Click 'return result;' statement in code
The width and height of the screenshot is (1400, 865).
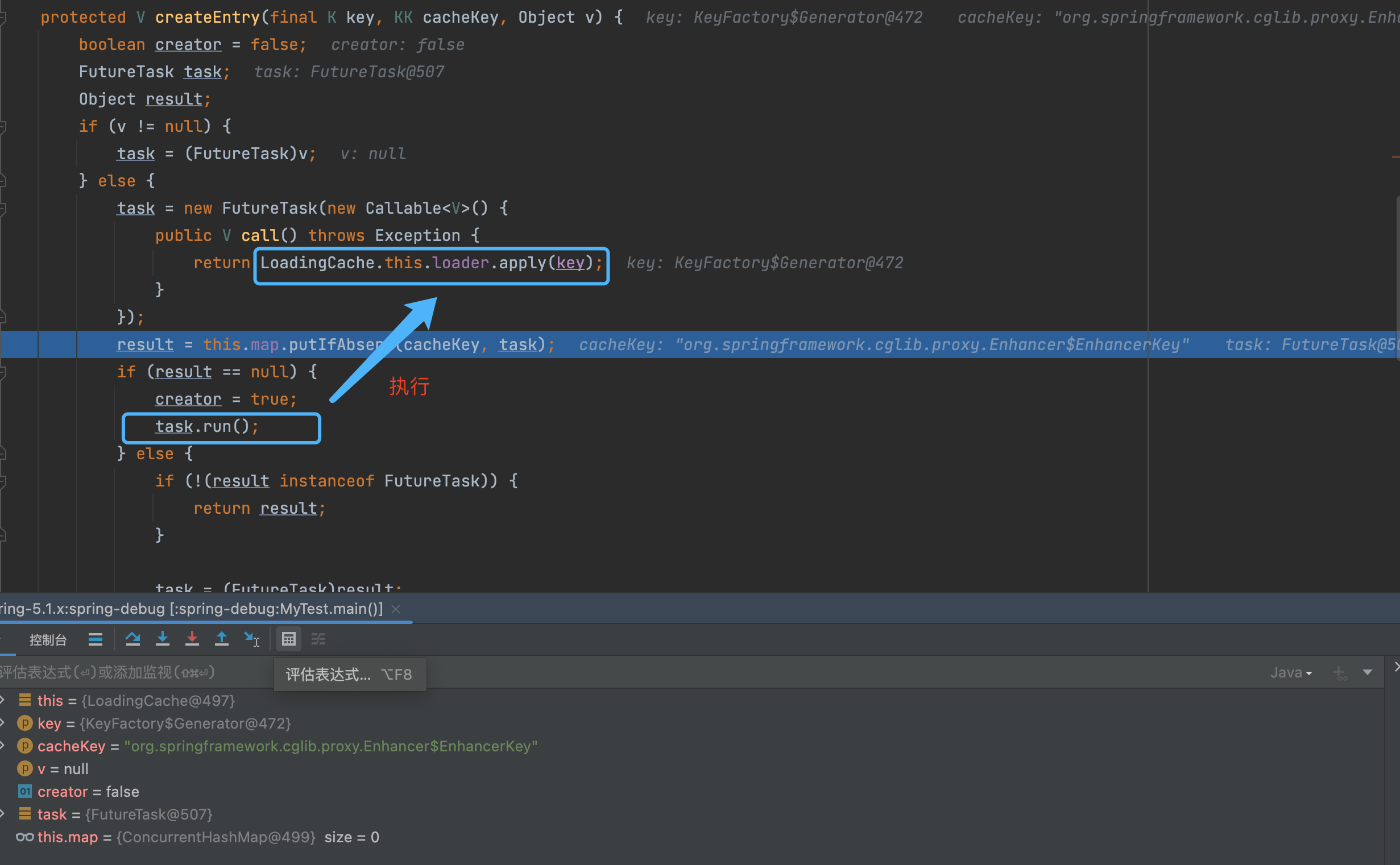pos(259,508)
